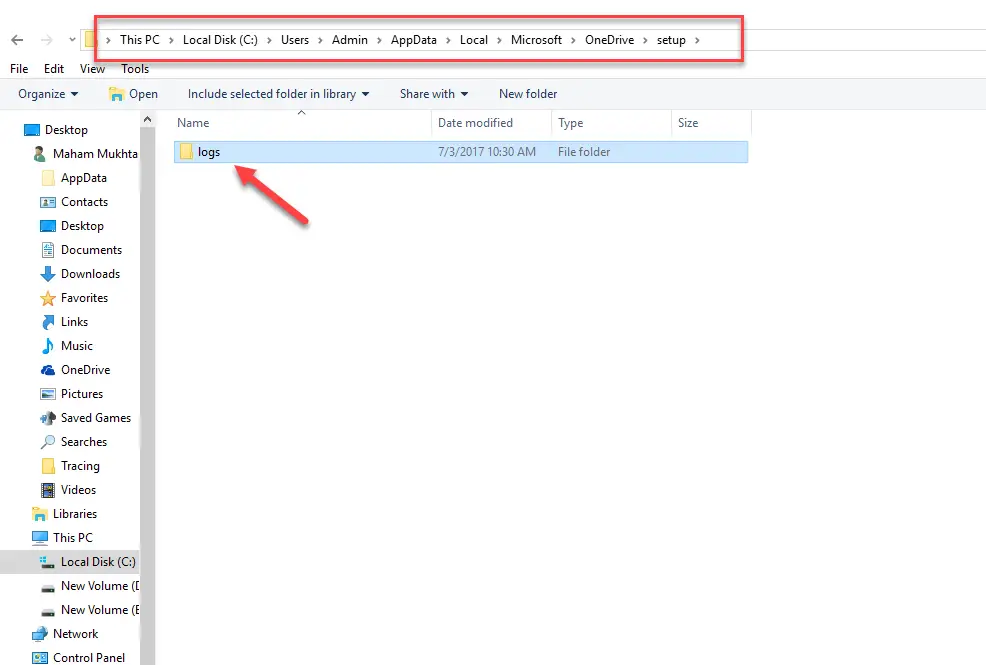Viewport: 986px width, 665px height.
Task: Go to 'AppData' in address breadcrumb
Action: coord(414,40)
